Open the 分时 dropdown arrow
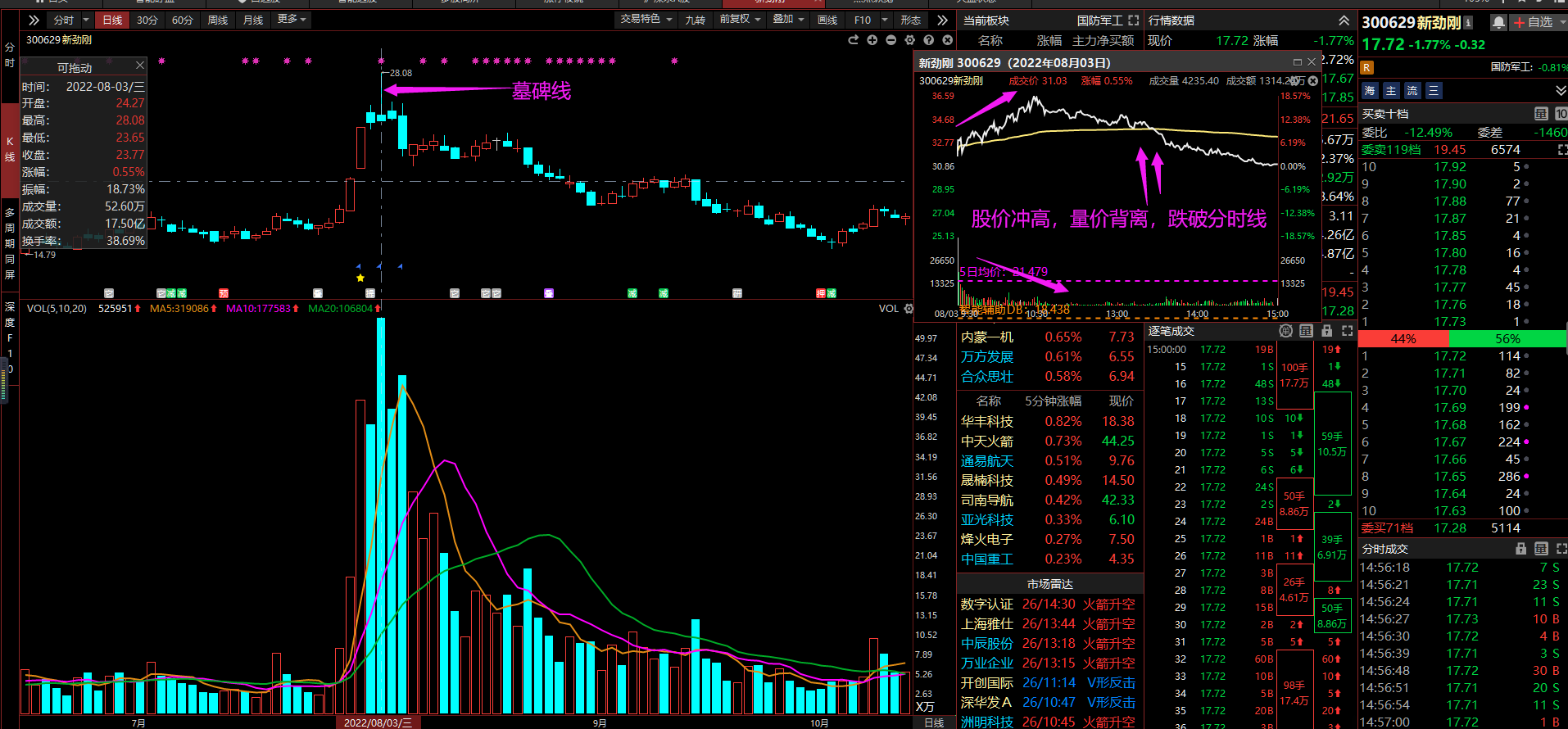 click(x=86, y=20)
